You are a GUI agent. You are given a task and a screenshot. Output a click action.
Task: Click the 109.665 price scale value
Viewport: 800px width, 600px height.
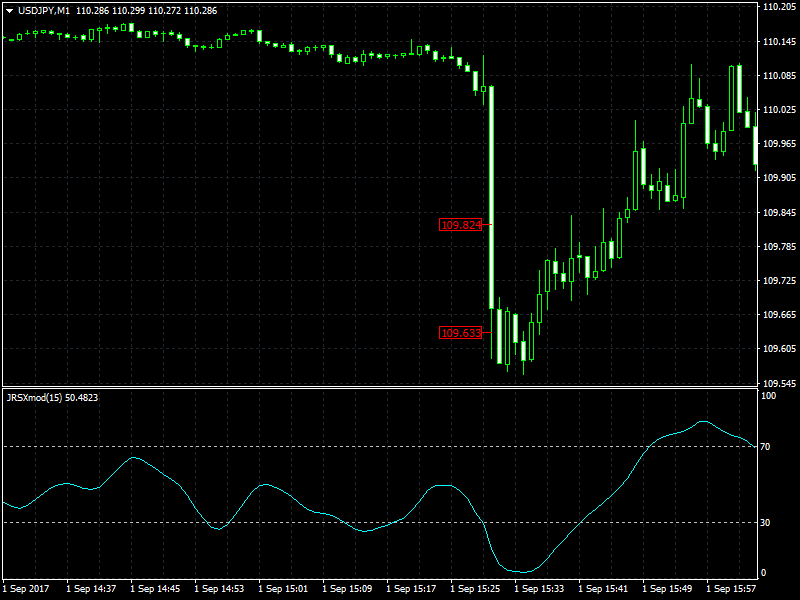pyautogui.click(x=779, y=314)
